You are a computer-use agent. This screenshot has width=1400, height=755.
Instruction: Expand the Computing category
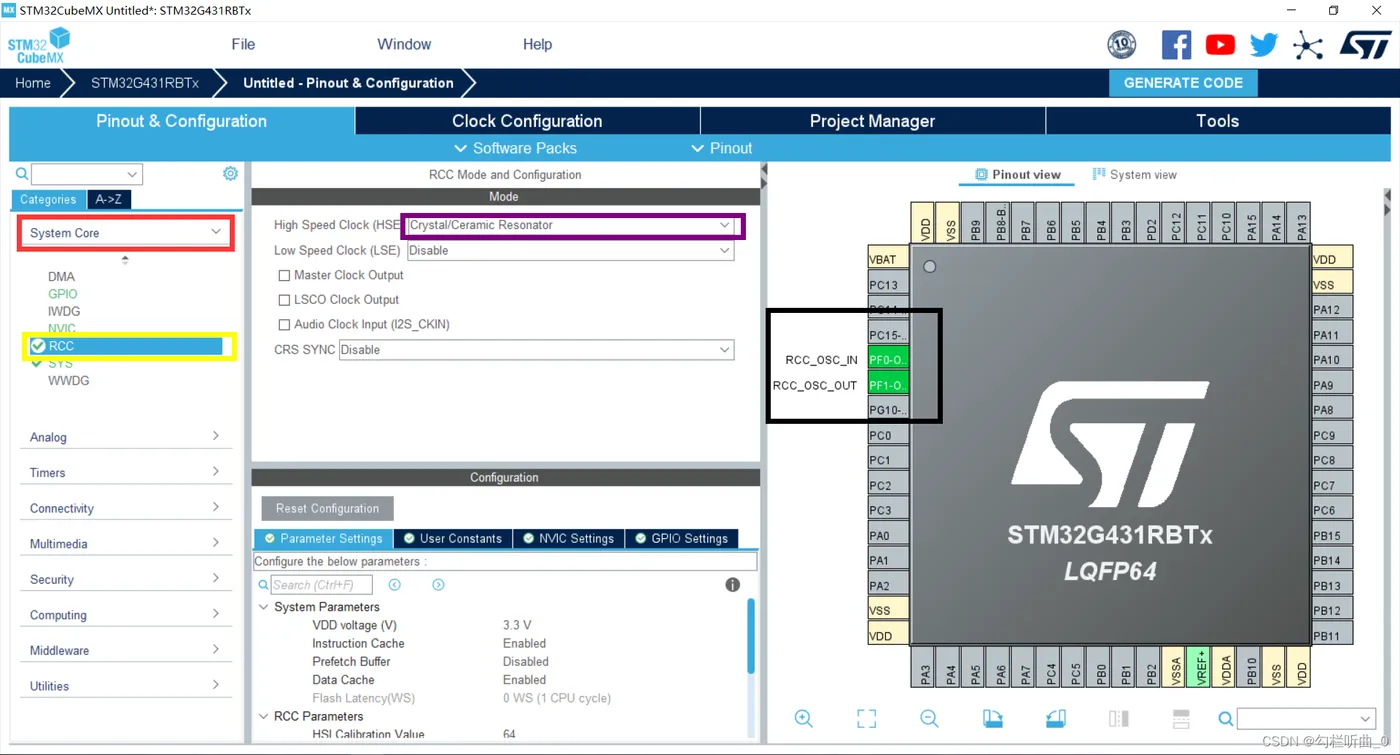point(125,615)
